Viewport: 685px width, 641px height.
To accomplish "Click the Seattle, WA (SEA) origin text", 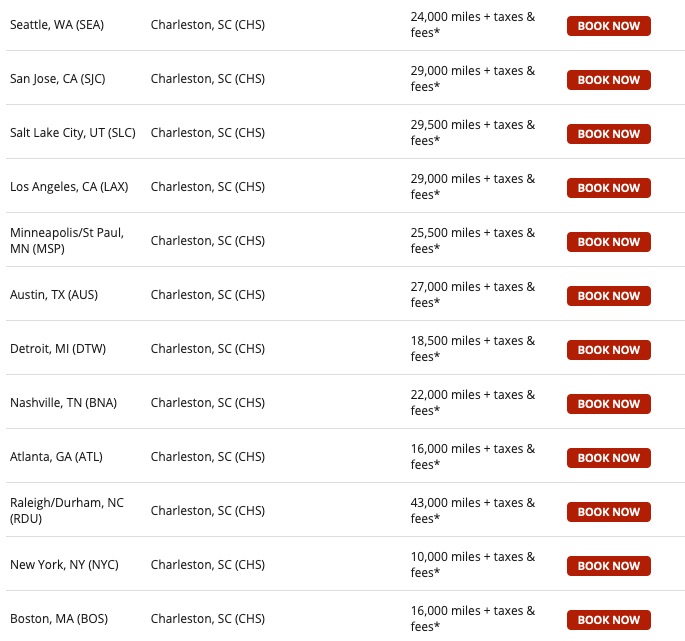I will [57, 25].
